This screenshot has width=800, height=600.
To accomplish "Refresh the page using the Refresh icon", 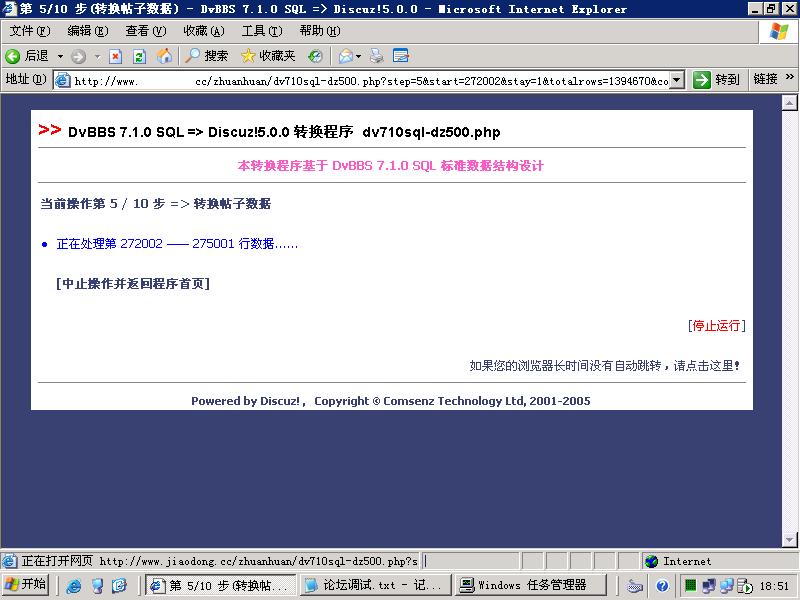I will point(139,56).
